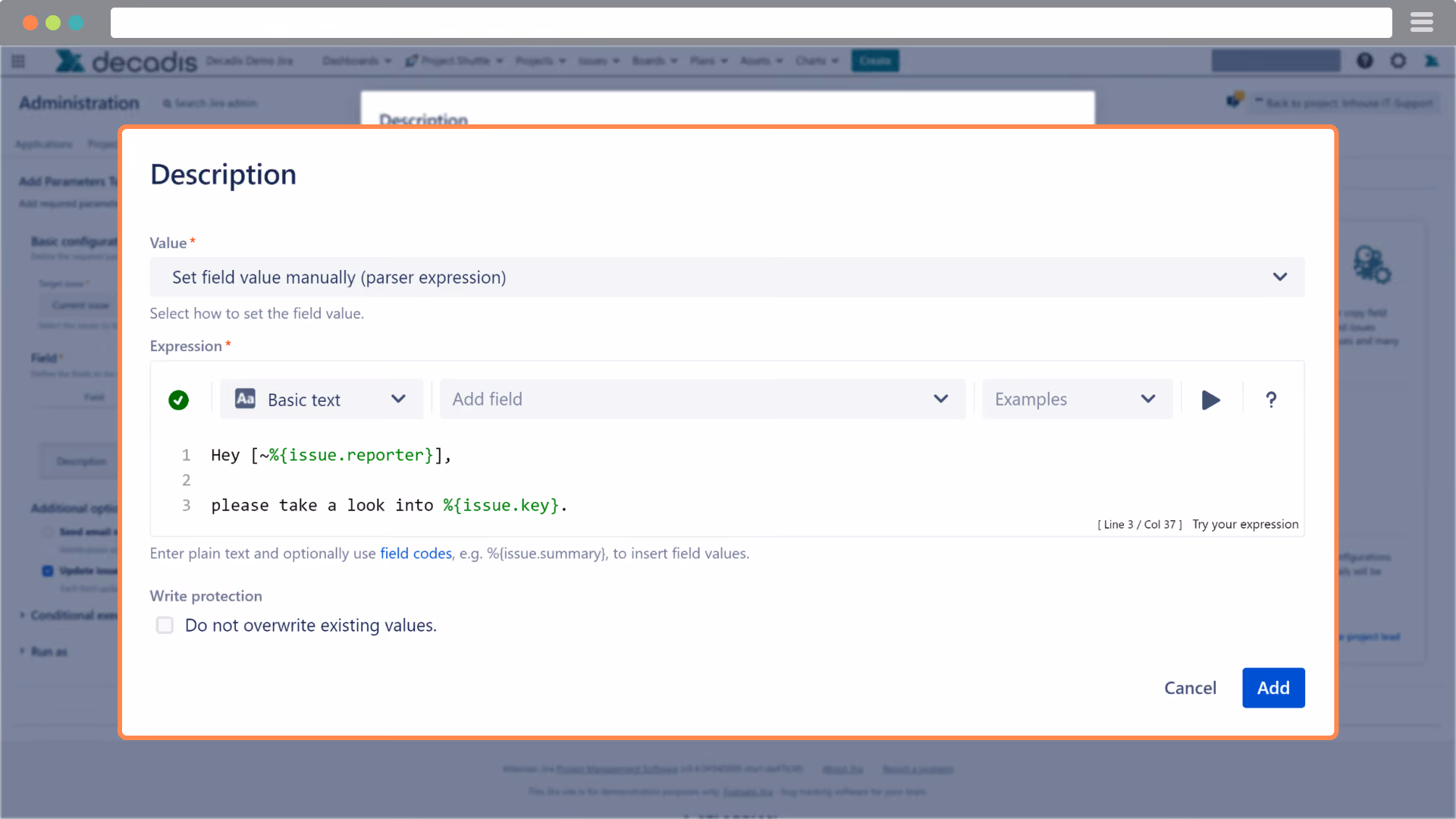The image size is (1456, 819).
Task: Click the gears illustration icon on right panel
Action: pos(1372,264)
